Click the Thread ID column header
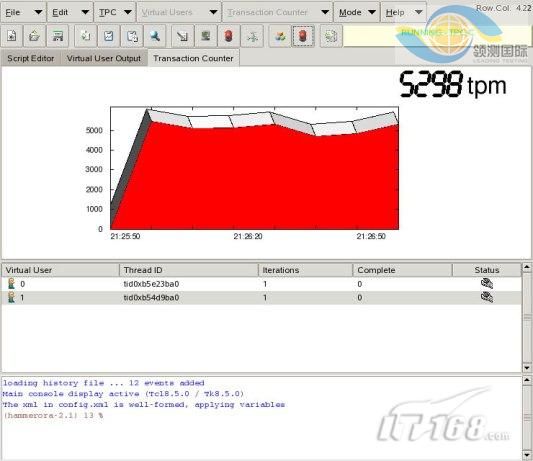The width and height of the screenshot is (533, 461). [189, 270]
